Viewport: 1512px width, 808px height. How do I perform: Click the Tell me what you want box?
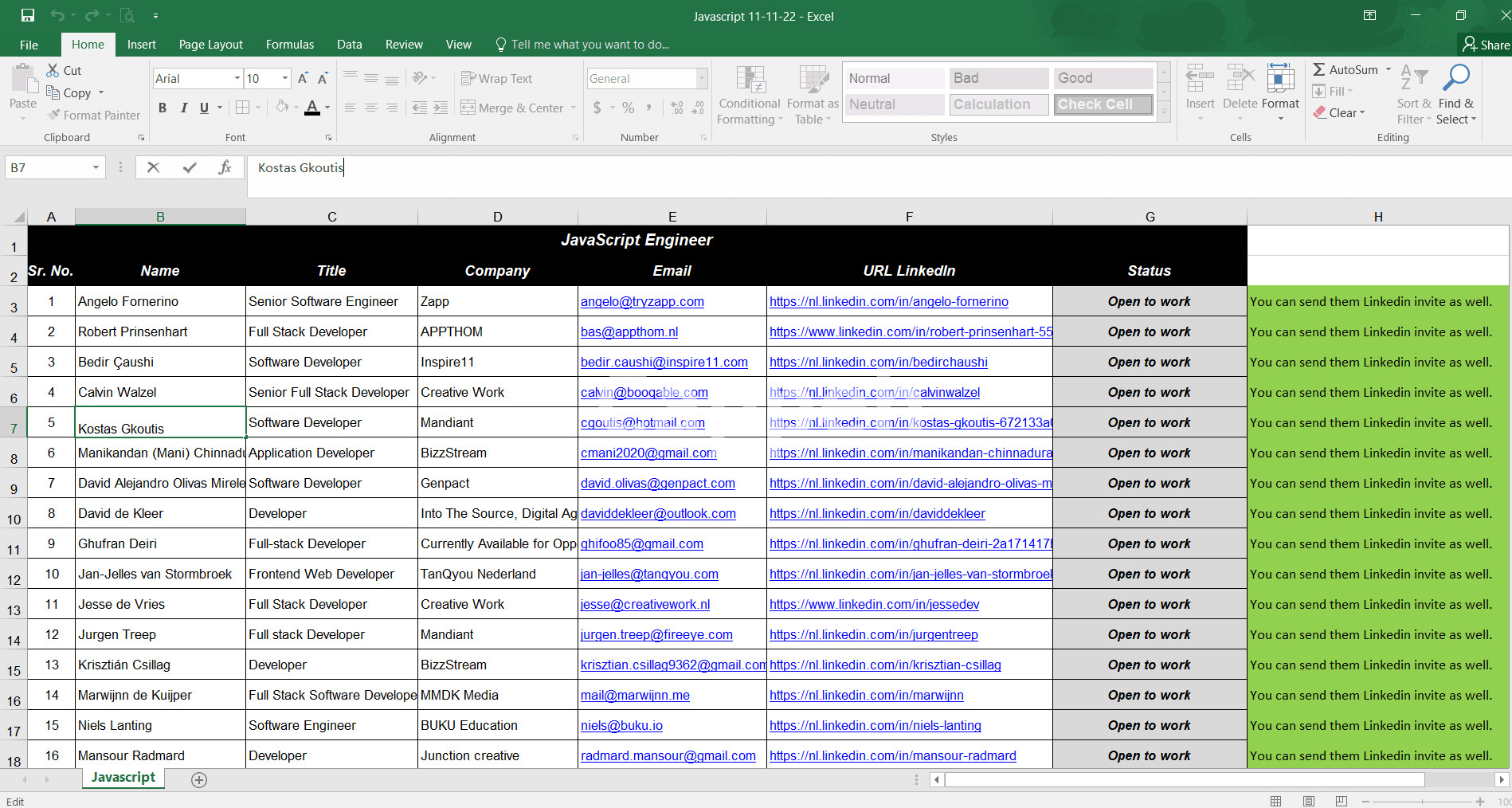tap(590, 45)
